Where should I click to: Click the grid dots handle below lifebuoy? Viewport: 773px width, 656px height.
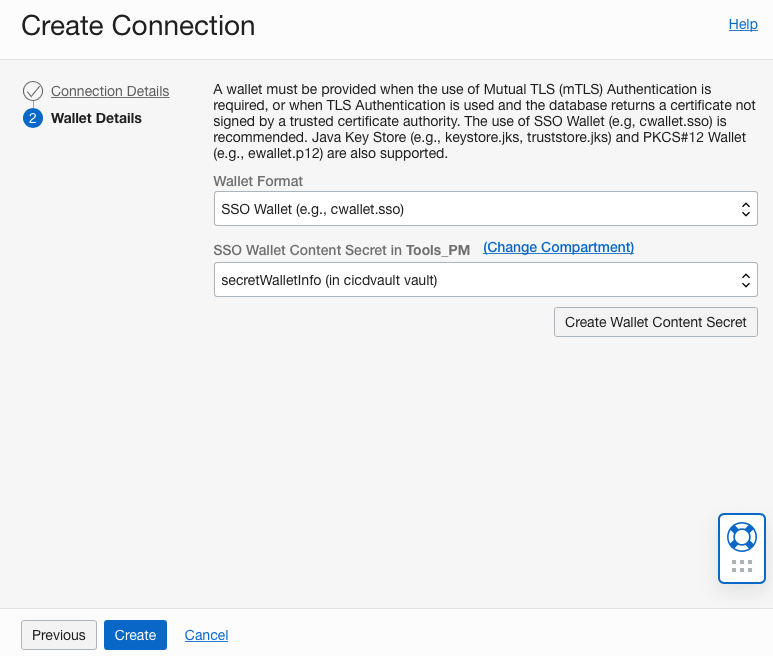point(741,566)
